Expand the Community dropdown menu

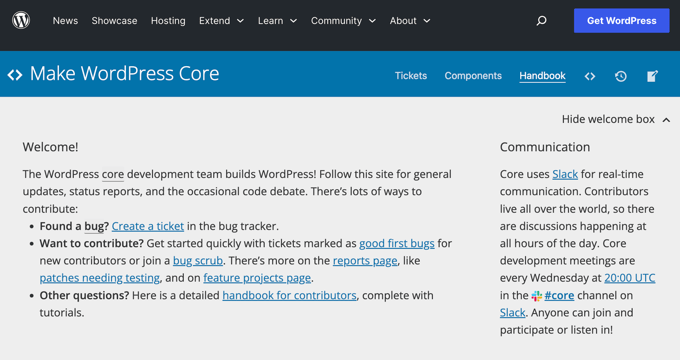343,21
